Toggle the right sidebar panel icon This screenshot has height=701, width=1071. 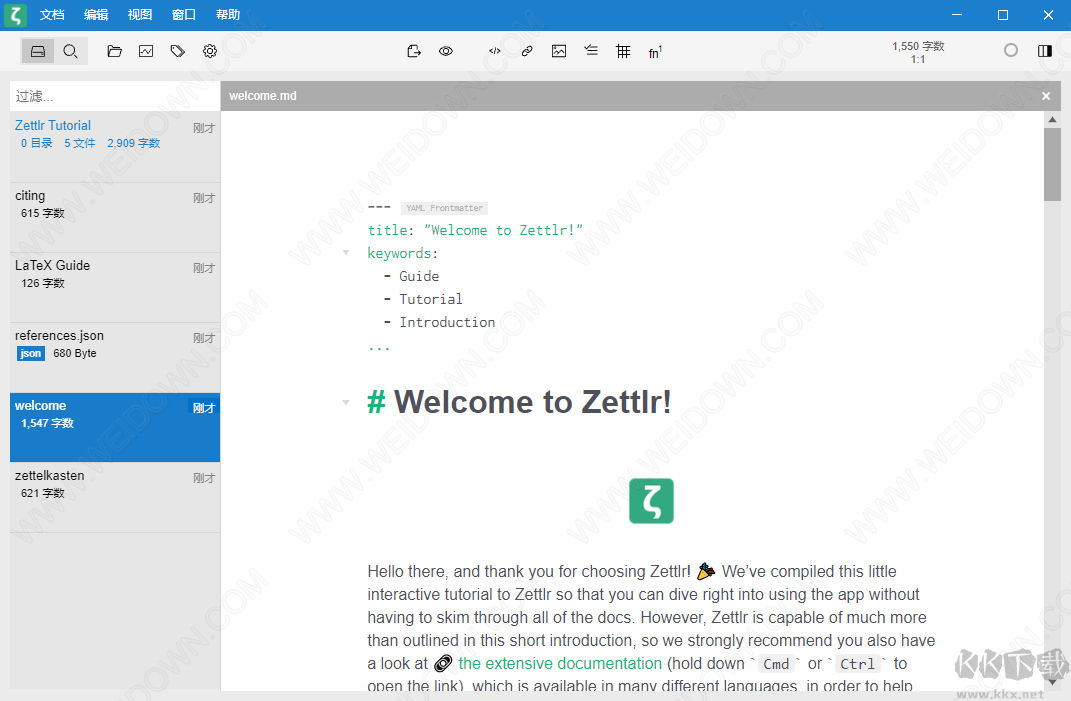pos(1044,51)
